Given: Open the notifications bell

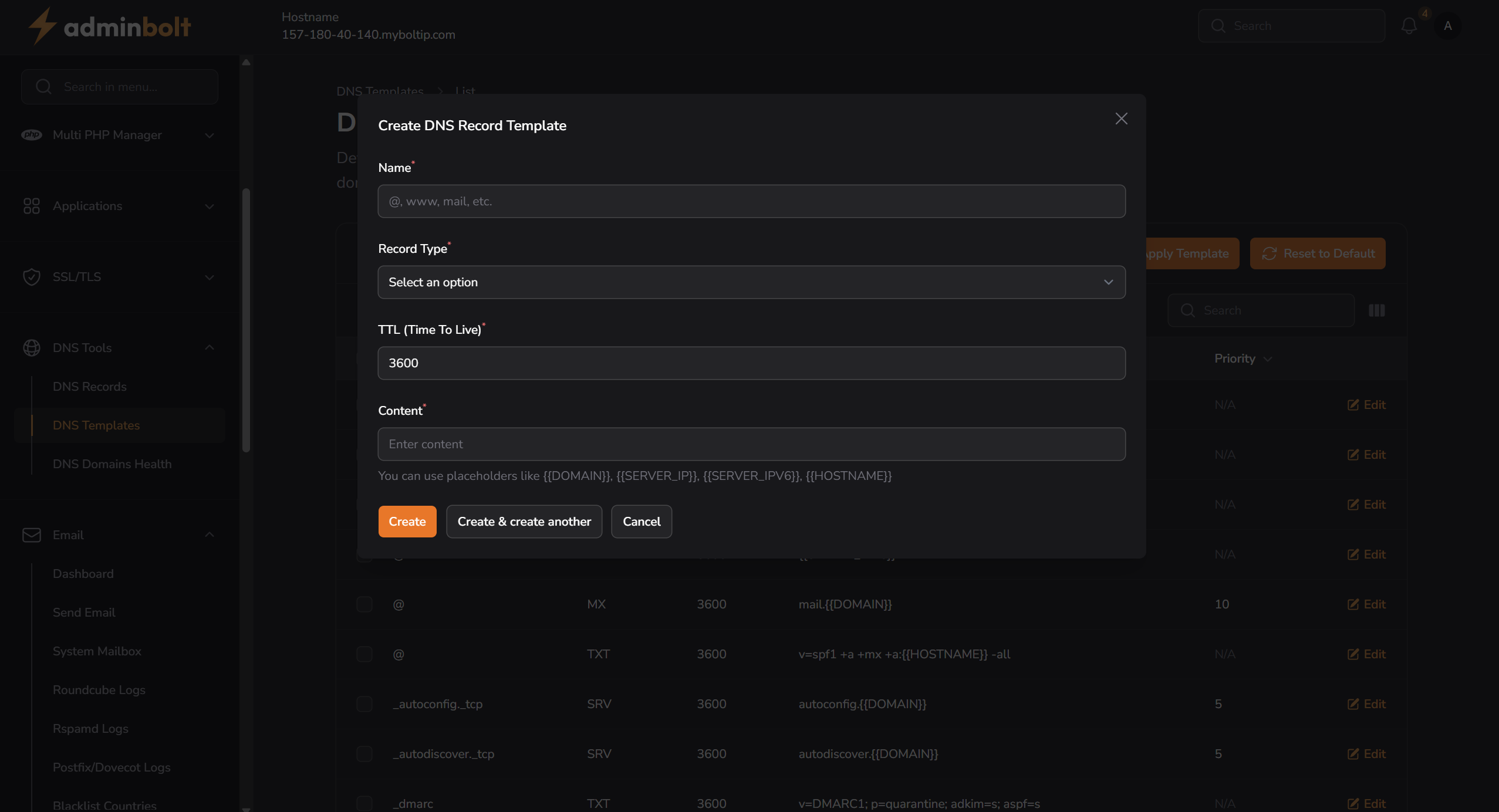Looking at the screenshot, I should click(1409, 25).
